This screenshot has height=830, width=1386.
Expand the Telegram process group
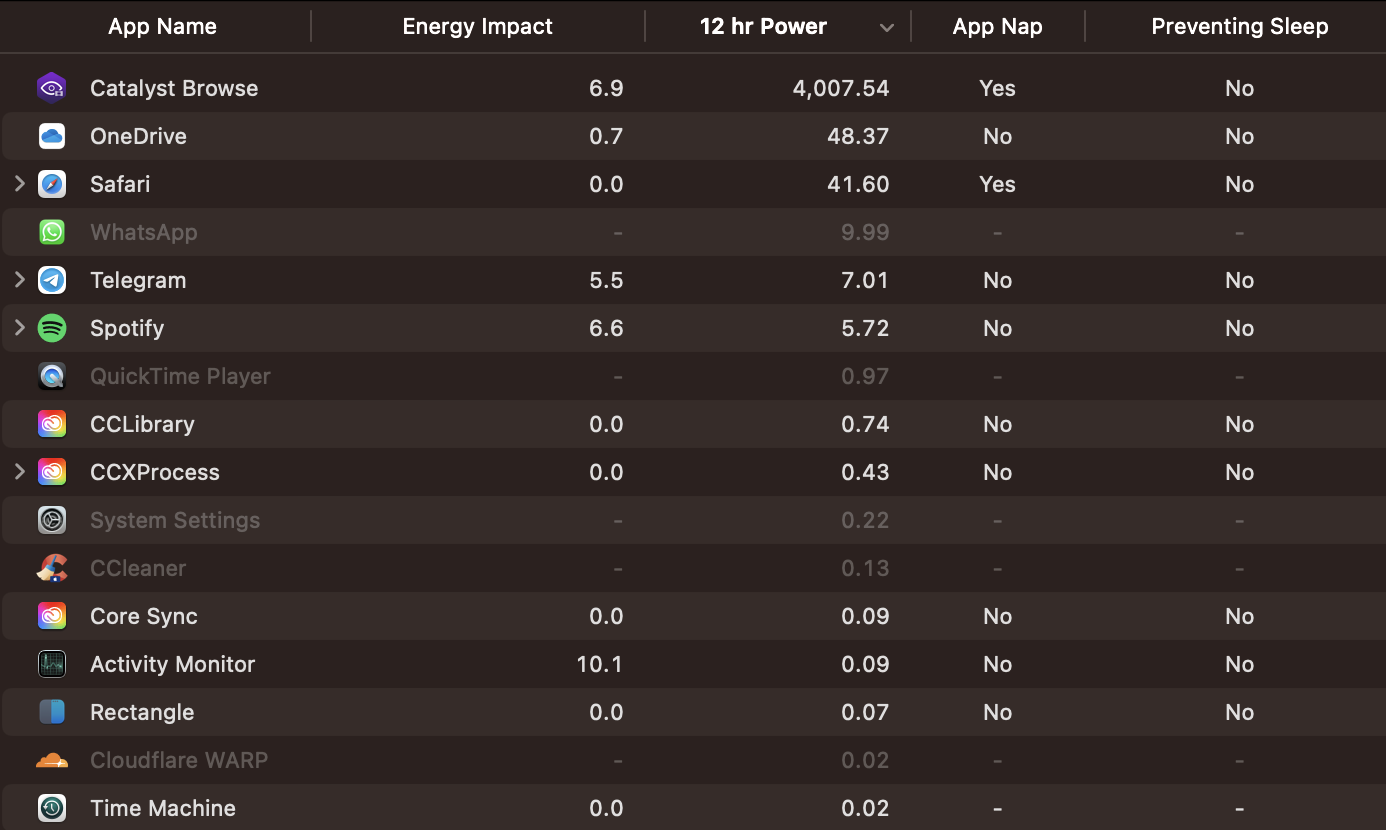(x=19, y=280)
